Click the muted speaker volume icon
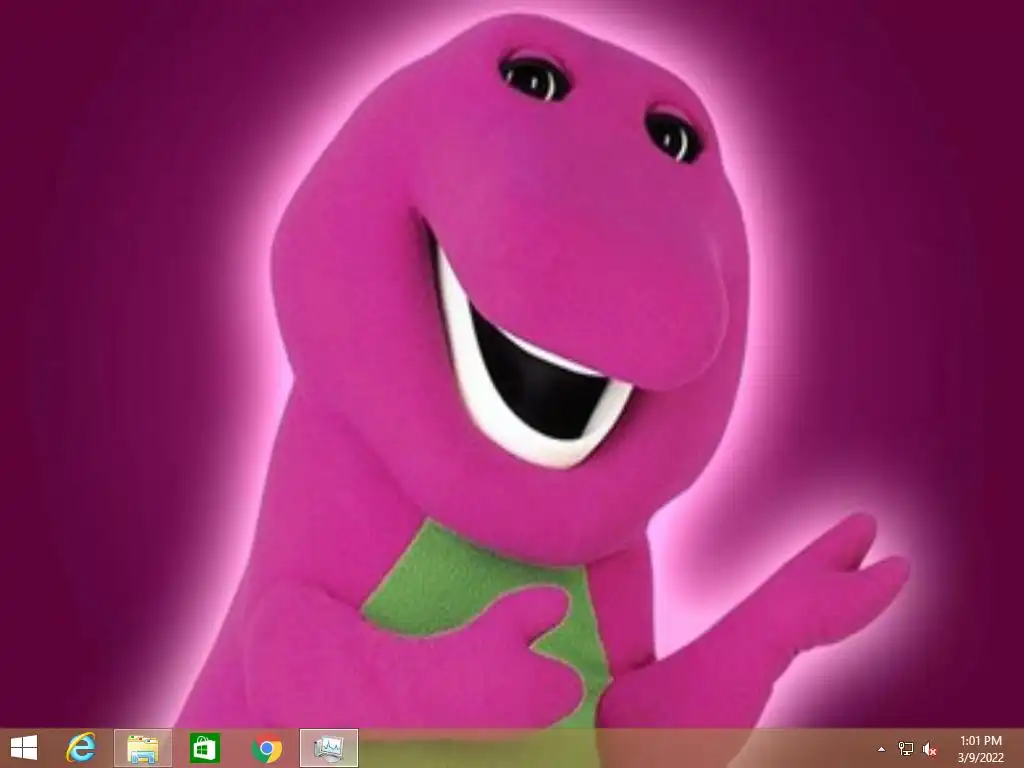Viewport: 1024px width, 768px height. pyautogui.click(x=929, y=749)
